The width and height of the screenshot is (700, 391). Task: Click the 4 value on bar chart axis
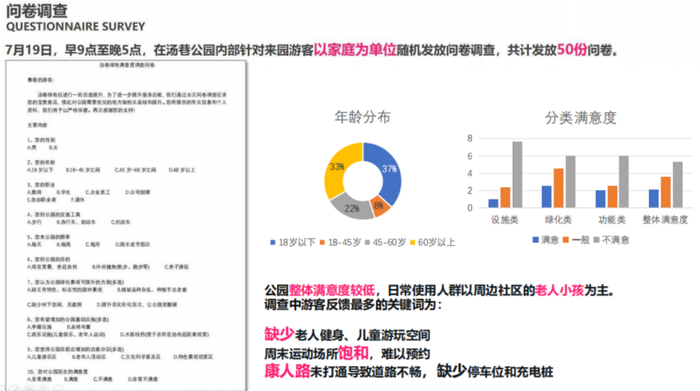pyautogui.click(x=470, y=173)
